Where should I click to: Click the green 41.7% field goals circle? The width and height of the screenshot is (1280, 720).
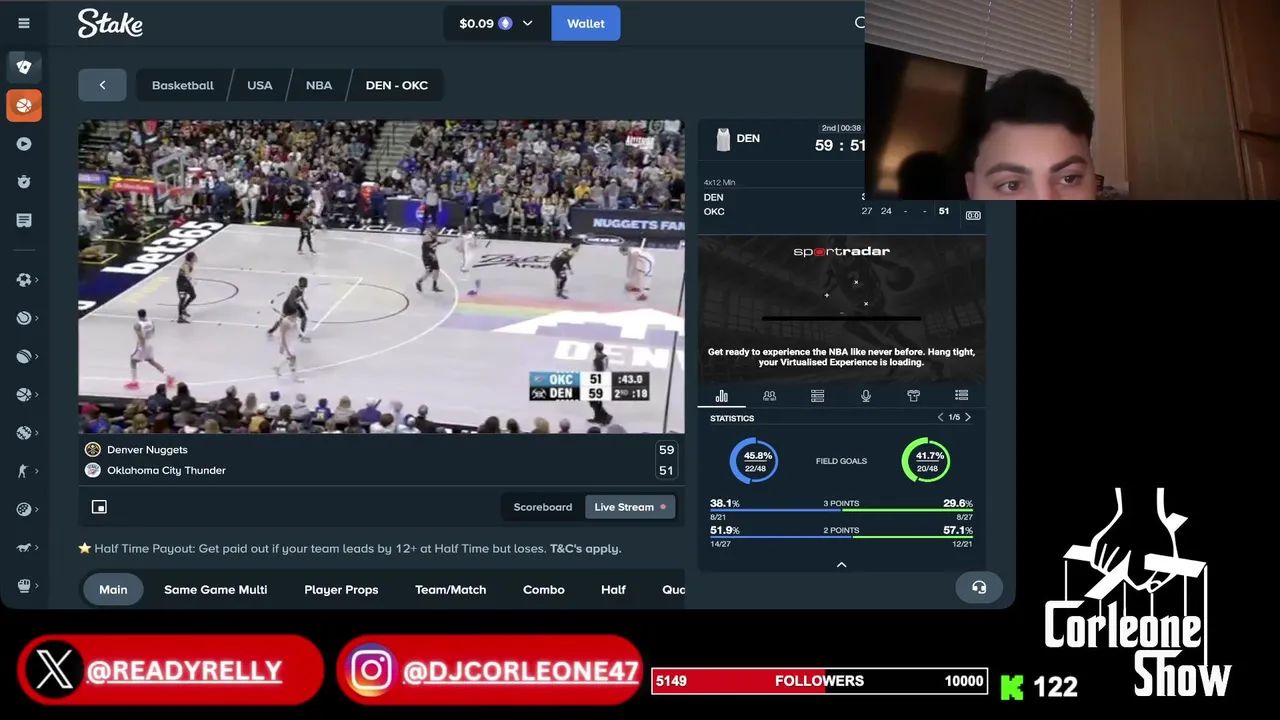click(x=927, y=461)
